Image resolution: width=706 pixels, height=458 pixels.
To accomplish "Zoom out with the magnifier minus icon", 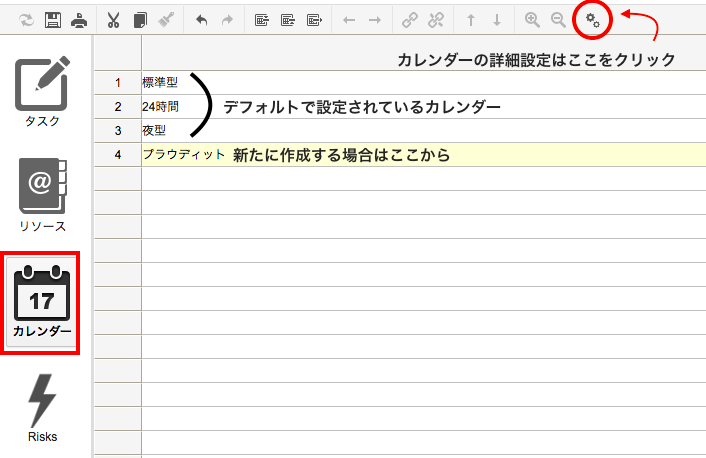I will (x=558, y=20).
